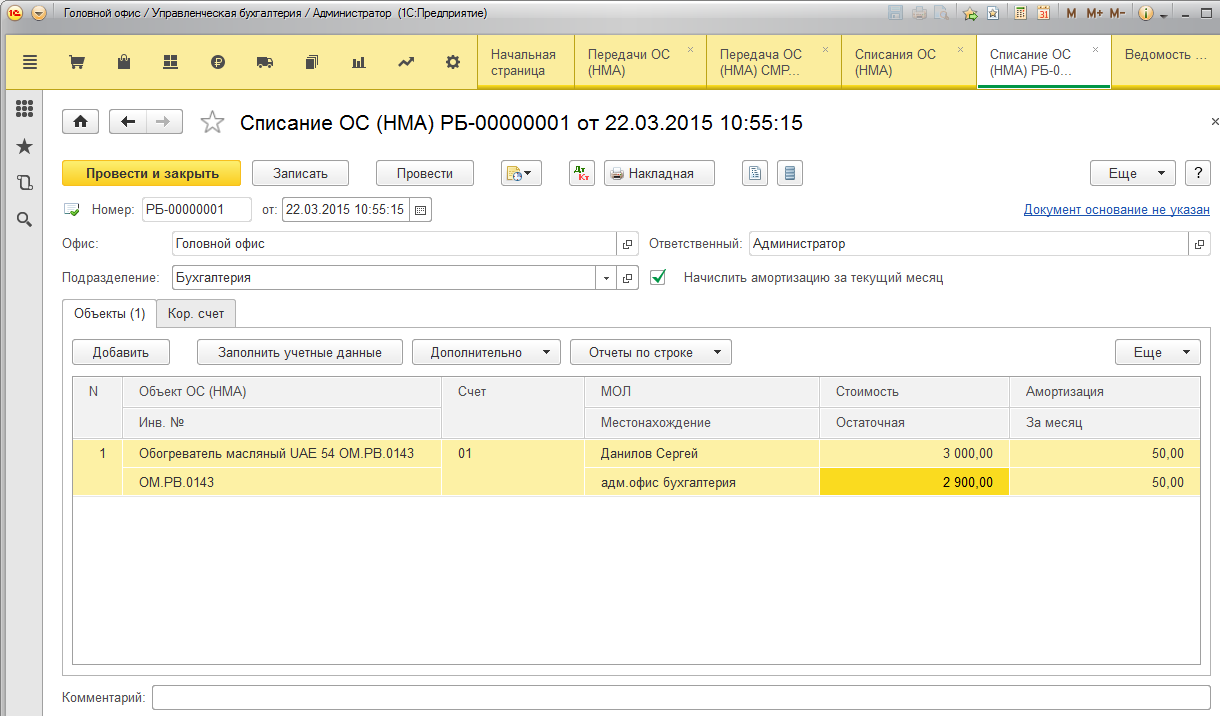Open table Еще dropdown menu
Image resolution: width=1220 pixels, height=716 pixels.
[x=1158, y=352]
